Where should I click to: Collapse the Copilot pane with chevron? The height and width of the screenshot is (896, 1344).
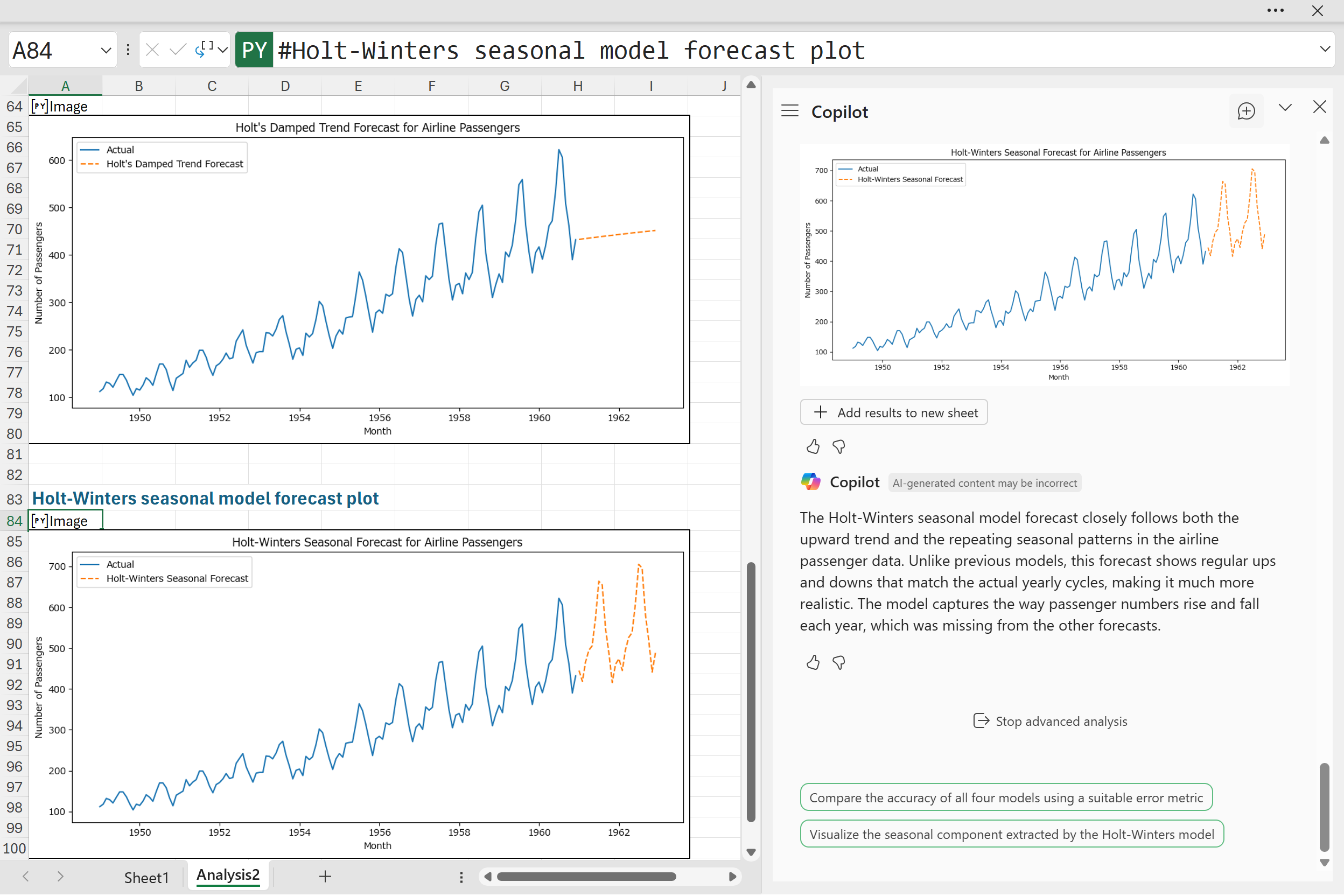1285,108
